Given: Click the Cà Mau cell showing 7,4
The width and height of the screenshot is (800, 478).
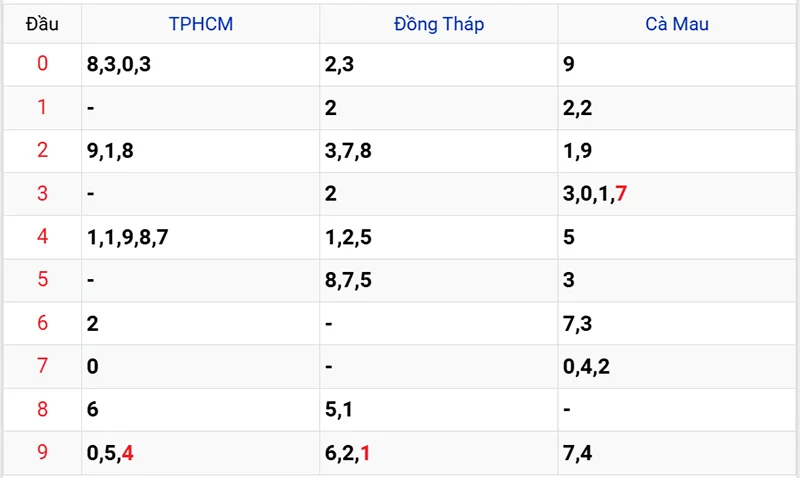Looking at the screenshot, I should pos(578,452).
